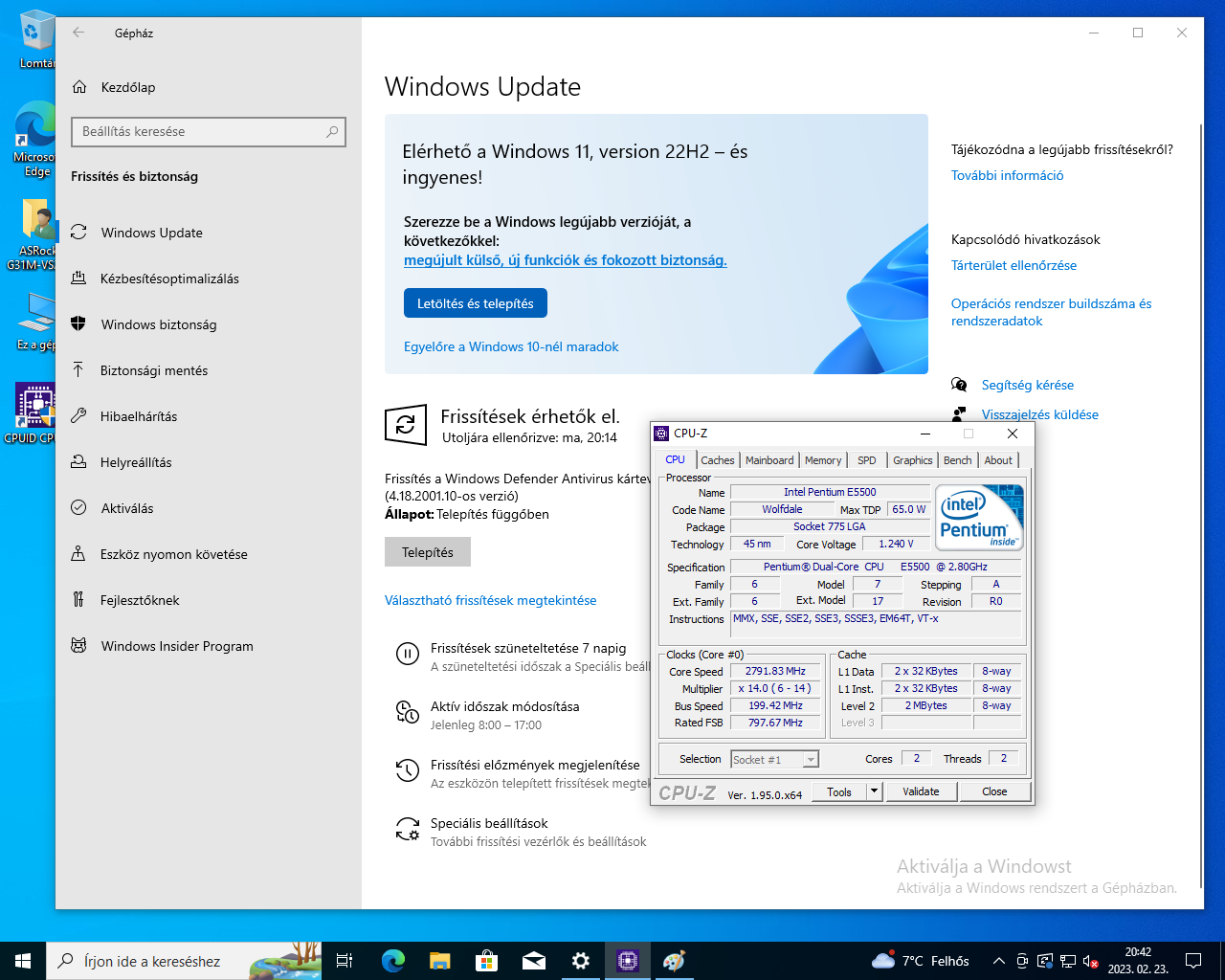
Task: Click the CPU-Z title bar icon
Action: click(661, 434)
